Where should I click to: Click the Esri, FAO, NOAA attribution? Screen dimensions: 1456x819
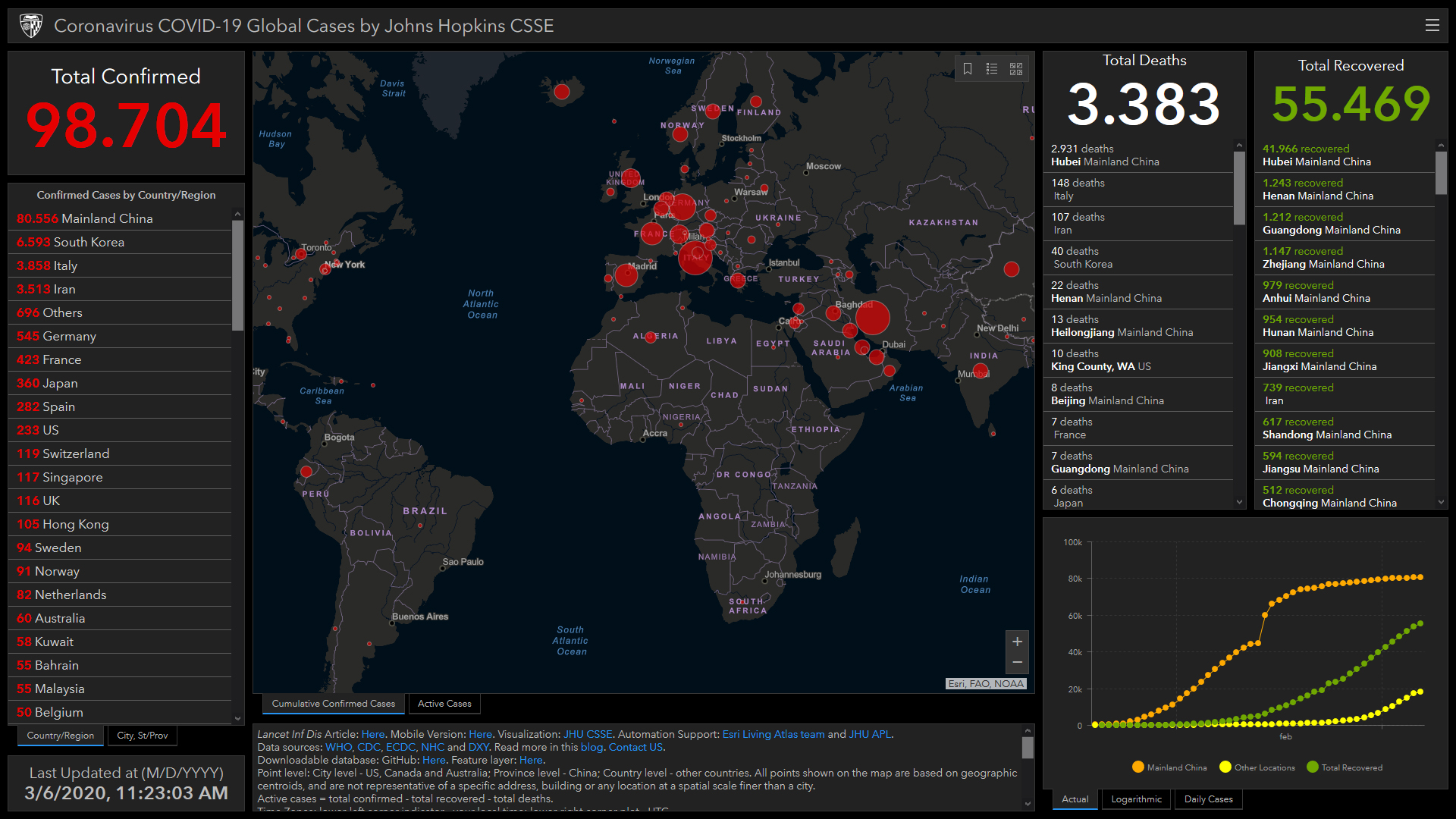pos(986,684)
